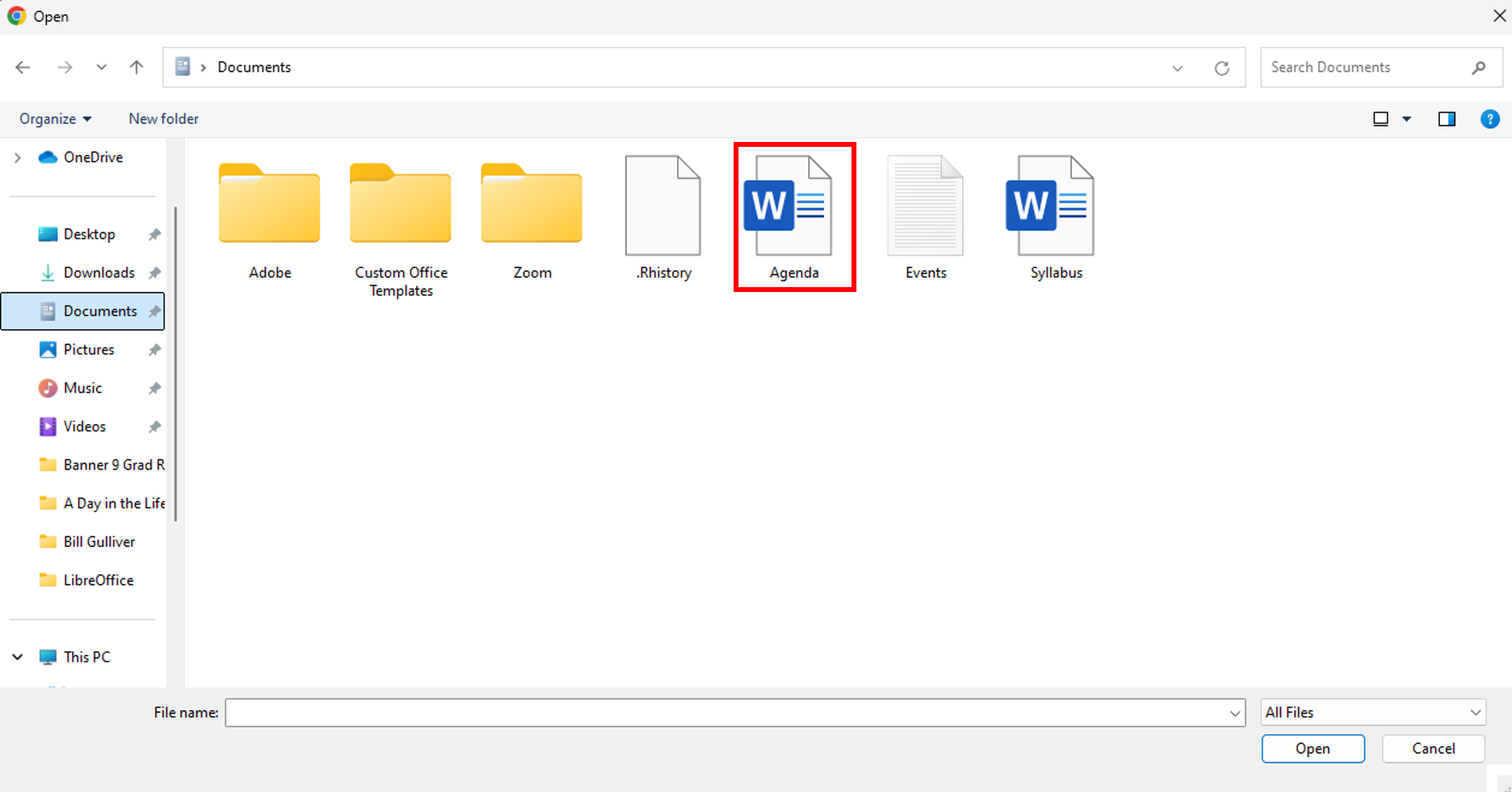
Task: Open the Get Help icon
Action: [x=1490, y=119]
